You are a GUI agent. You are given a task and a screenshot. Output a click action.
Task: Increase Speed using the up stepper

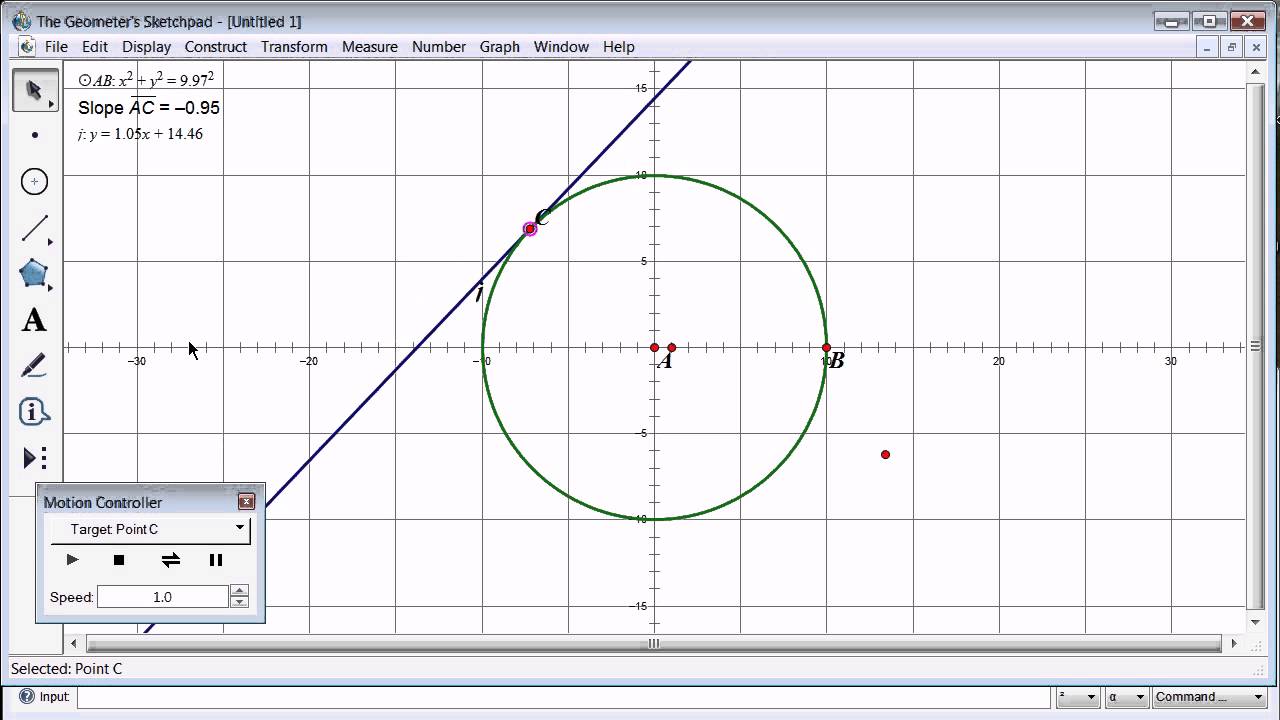point(239,591)
